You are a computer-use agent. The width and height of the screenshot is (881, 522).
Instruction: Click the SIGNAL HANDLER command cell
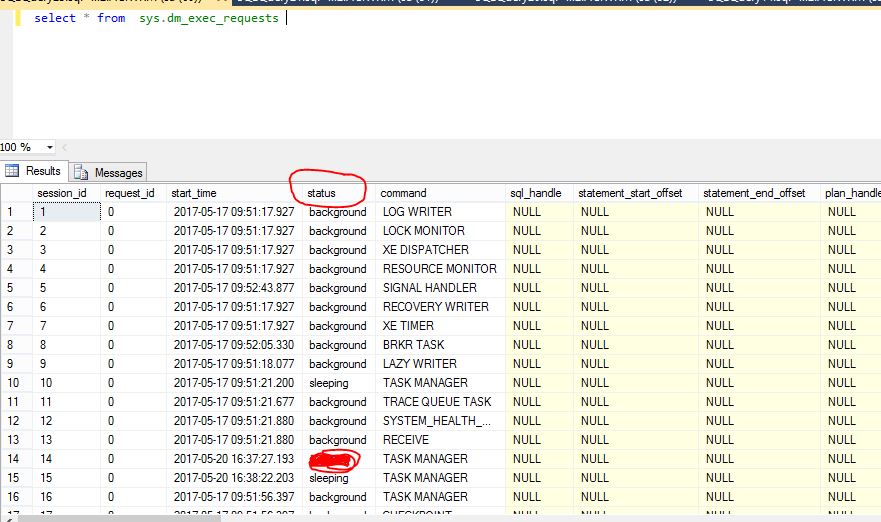[x=440, y=288]
